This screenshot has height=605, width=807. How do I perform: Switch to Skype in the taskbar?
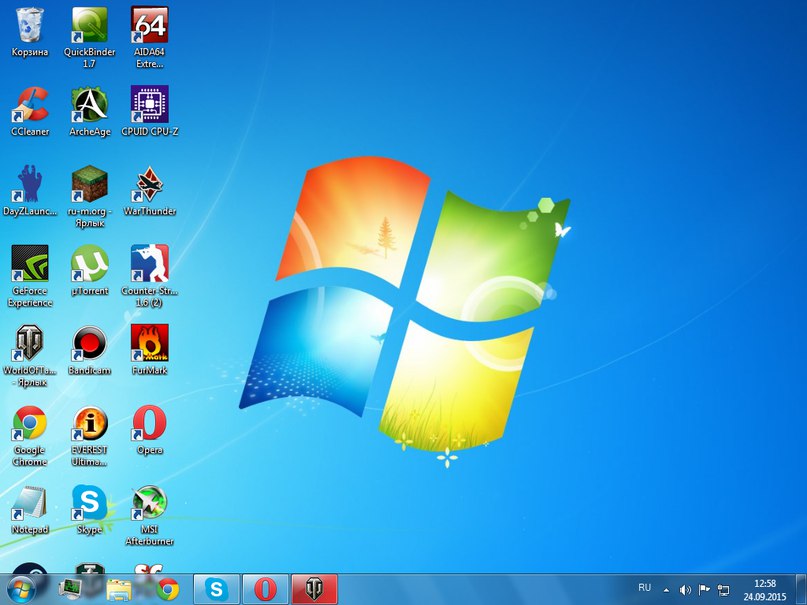pos(216,589)
